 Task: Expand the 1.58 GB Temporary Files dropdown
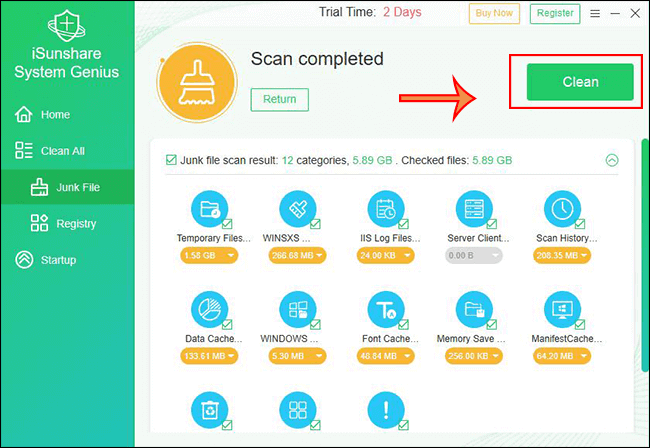209,255
